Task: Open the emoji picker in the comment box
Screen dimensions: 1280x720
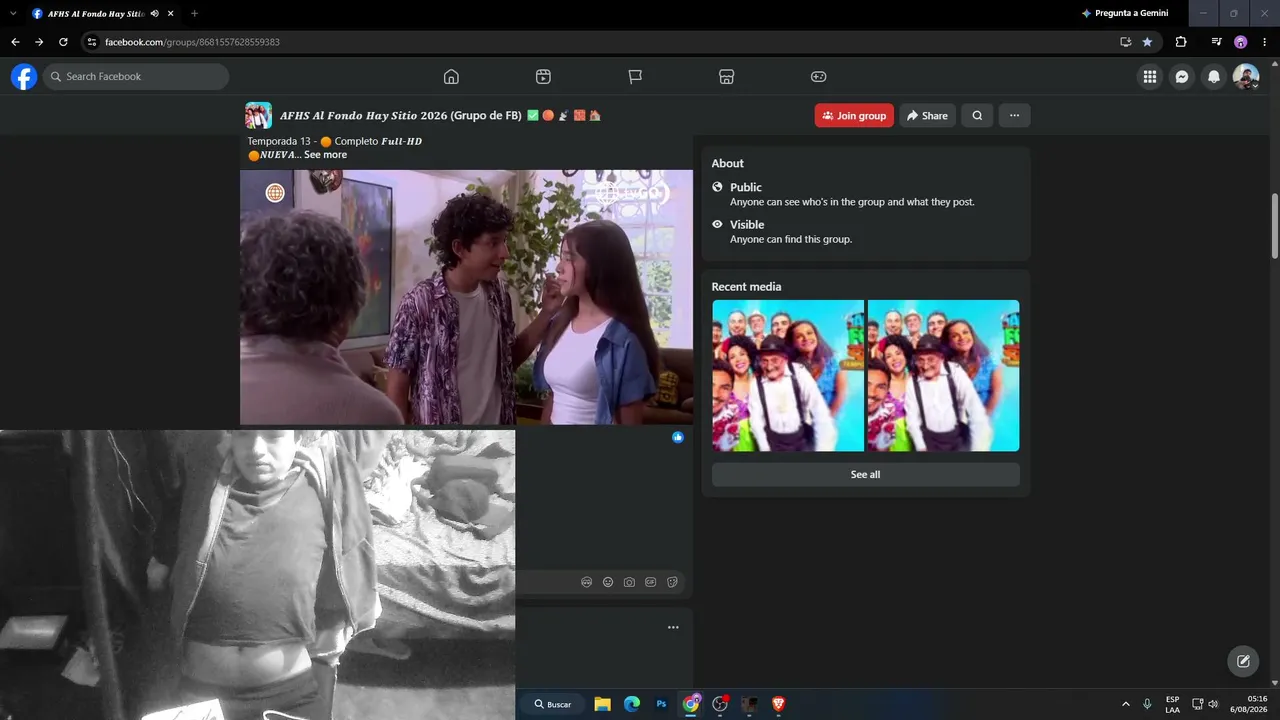Action: (x=608, y=582)
